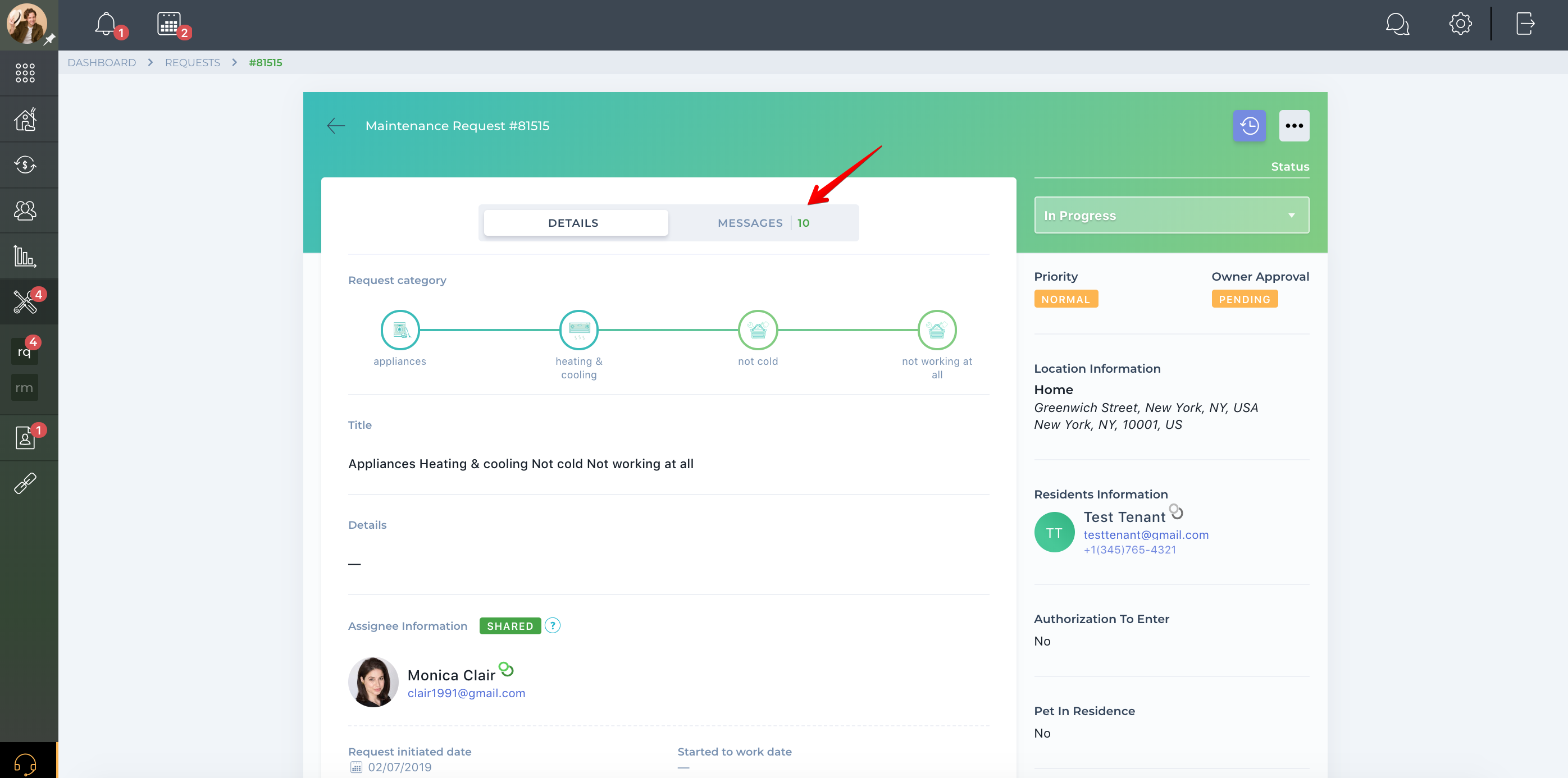Click the PENDING owner approval badge

click(1245, 299)
